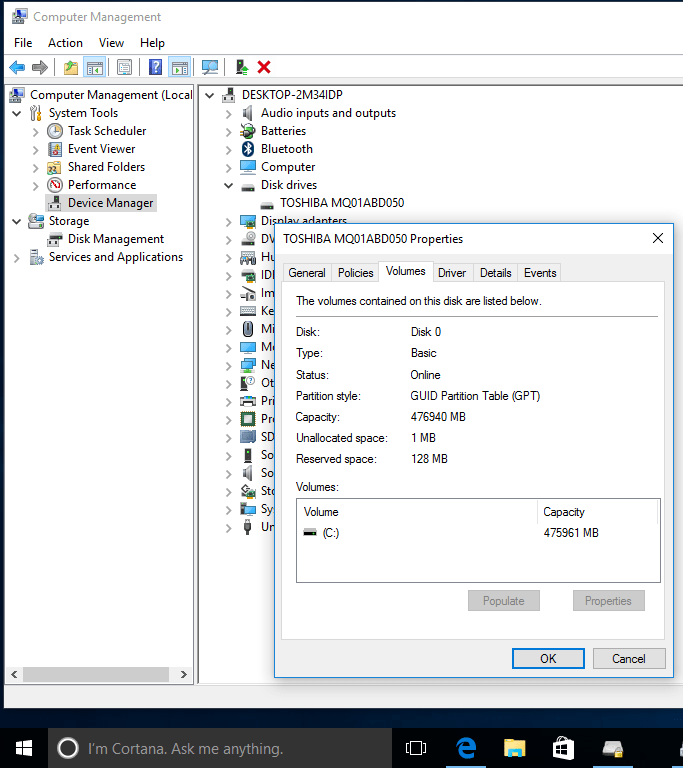Switch to the General tab
This screenshot has width=683, height=768.
click(307, 273)
